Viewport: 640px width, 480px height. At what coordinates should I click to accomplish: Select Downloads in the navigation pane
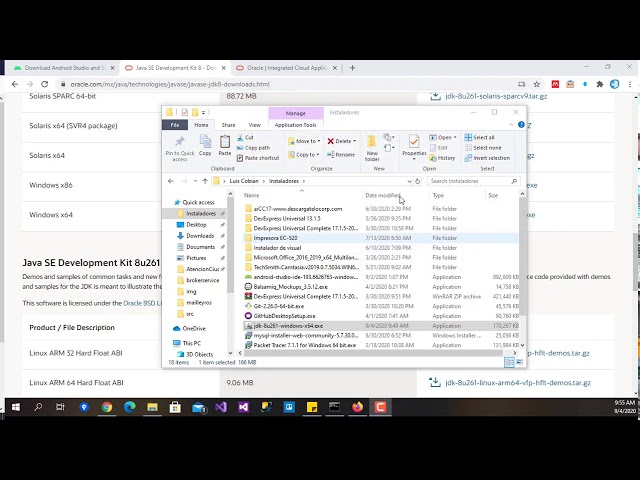click(x=200, y=236)
